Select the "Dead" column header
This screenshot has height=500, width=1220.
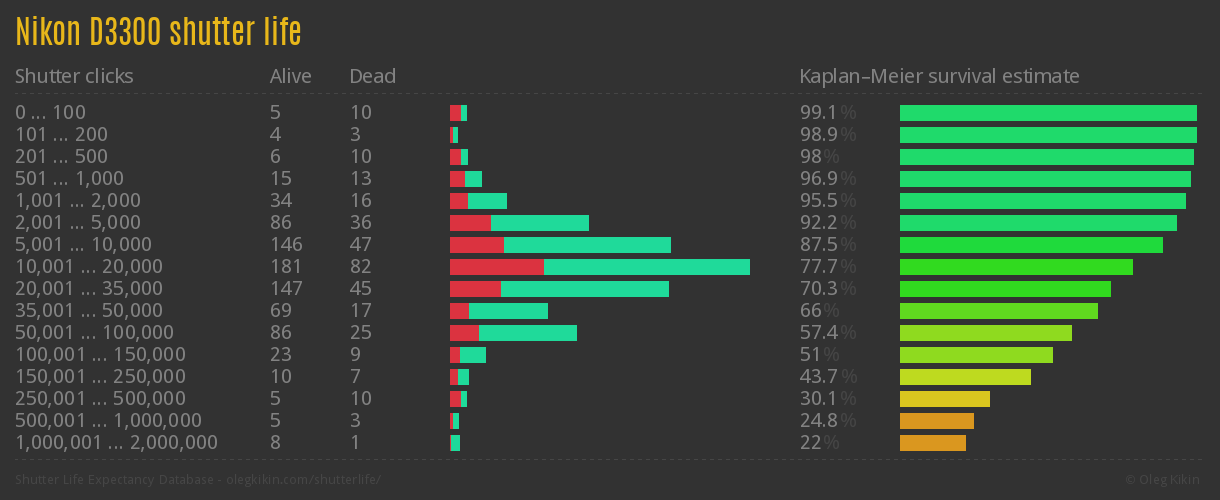pos(373,76)
